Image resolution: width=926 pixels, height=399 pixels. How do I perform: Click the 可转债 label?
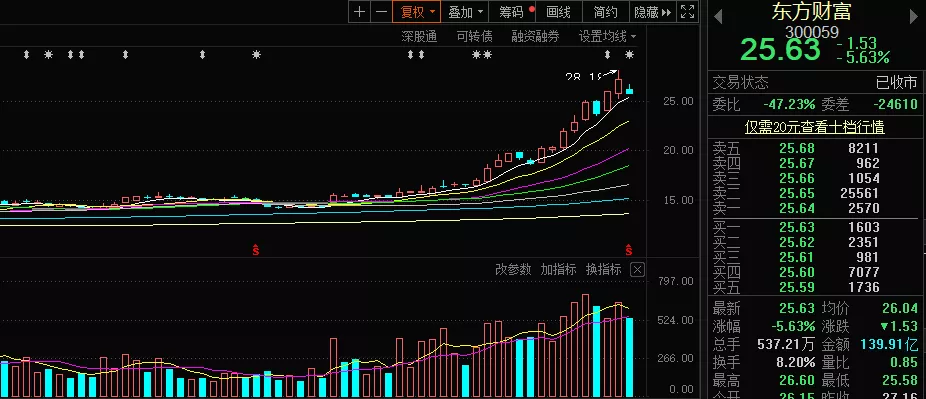tap(475, 37)
